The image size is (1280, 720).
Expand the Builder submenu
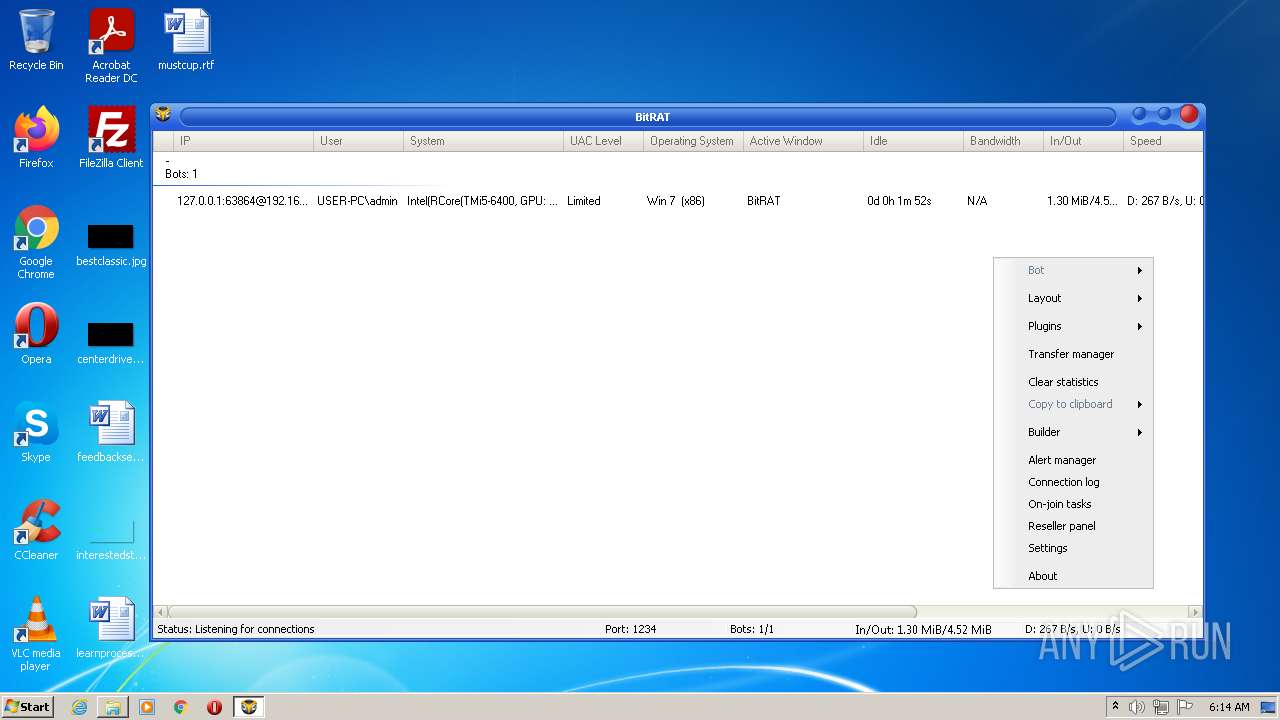1073,432
